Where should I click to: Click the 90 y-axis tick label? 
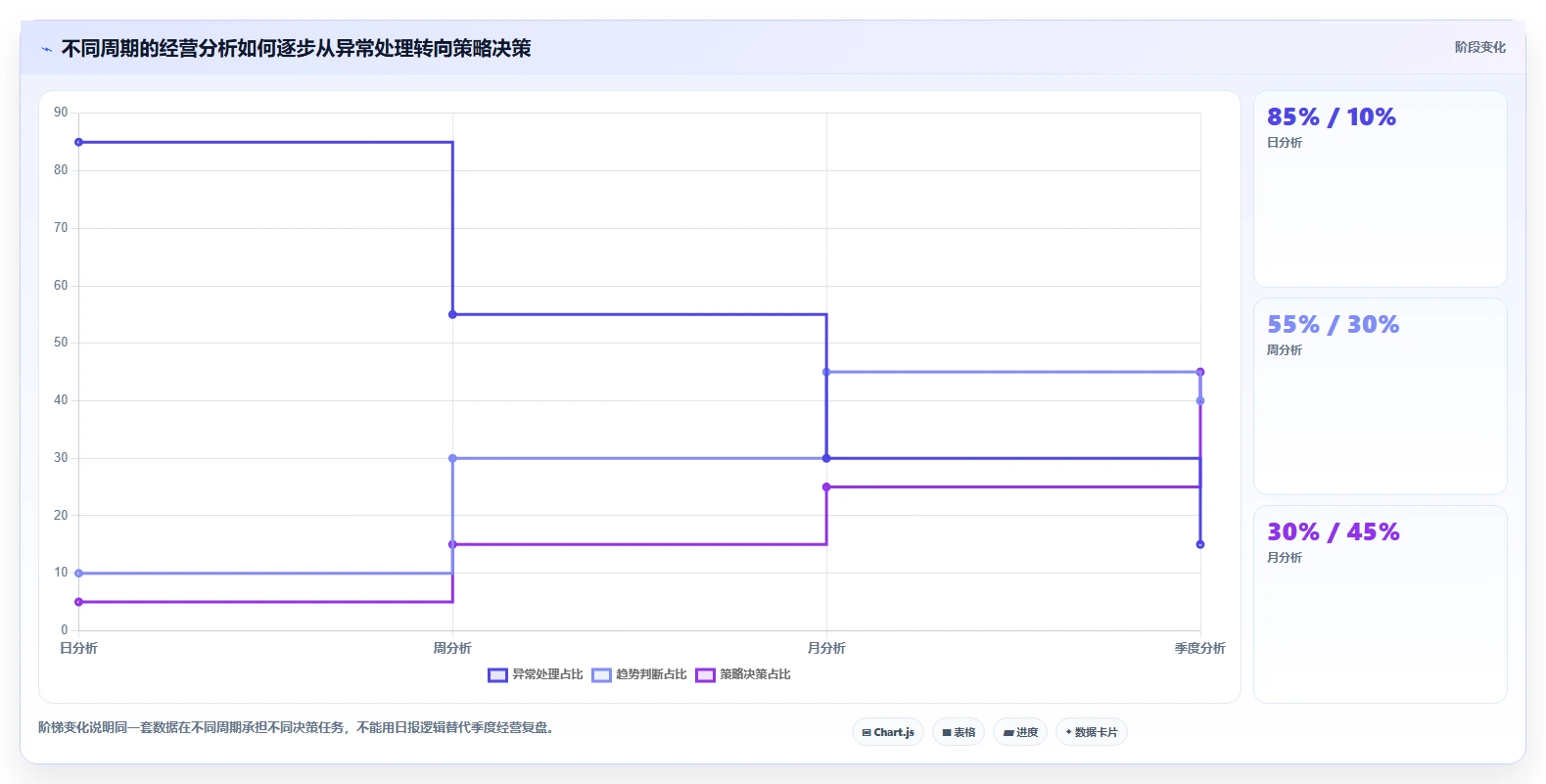pyautogui.click(x=61, y=113)
